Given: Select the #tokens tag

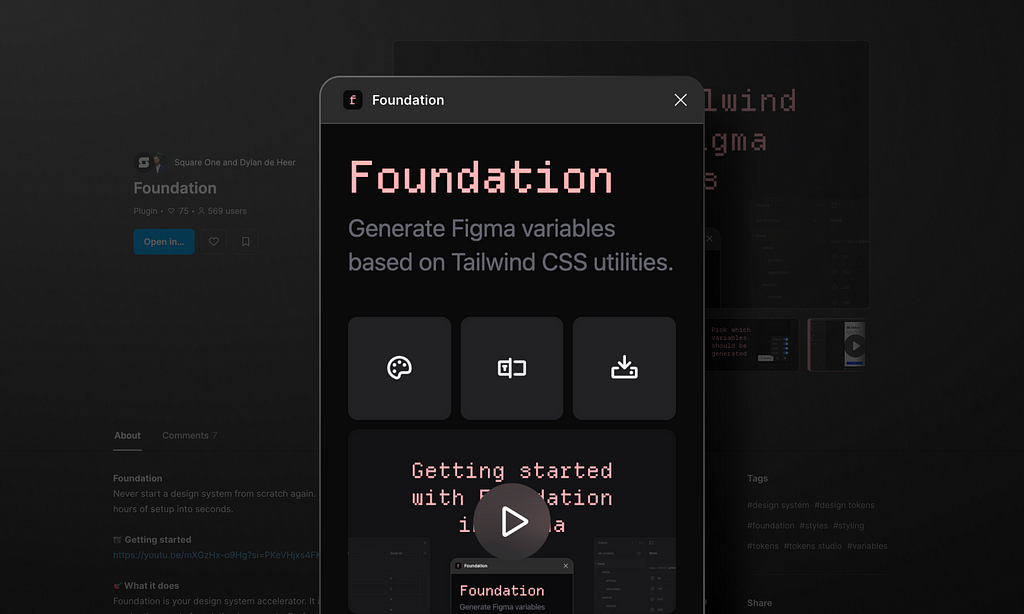Looking at the screenshot, I should click(x=763, y=546).
